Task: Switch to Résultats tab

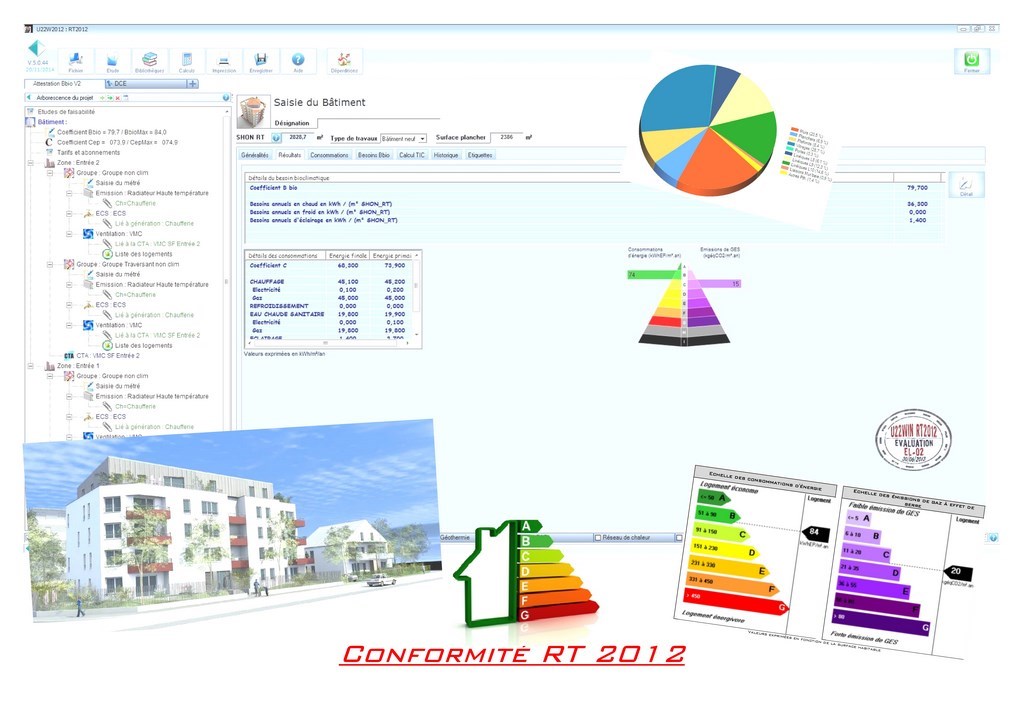Action: tap(289, 155)
